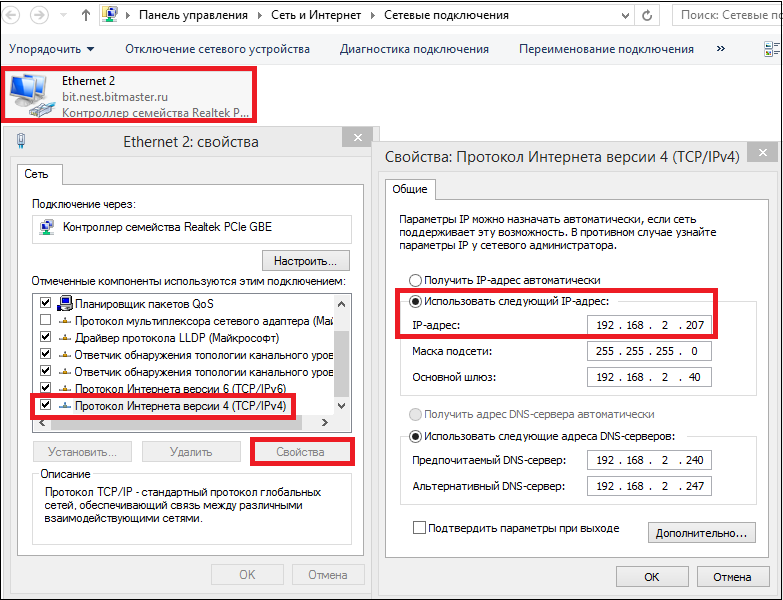Open recent locations dropdown beside Forward arrow
This screenshot has height=600, width=783.
coord(63,15)
